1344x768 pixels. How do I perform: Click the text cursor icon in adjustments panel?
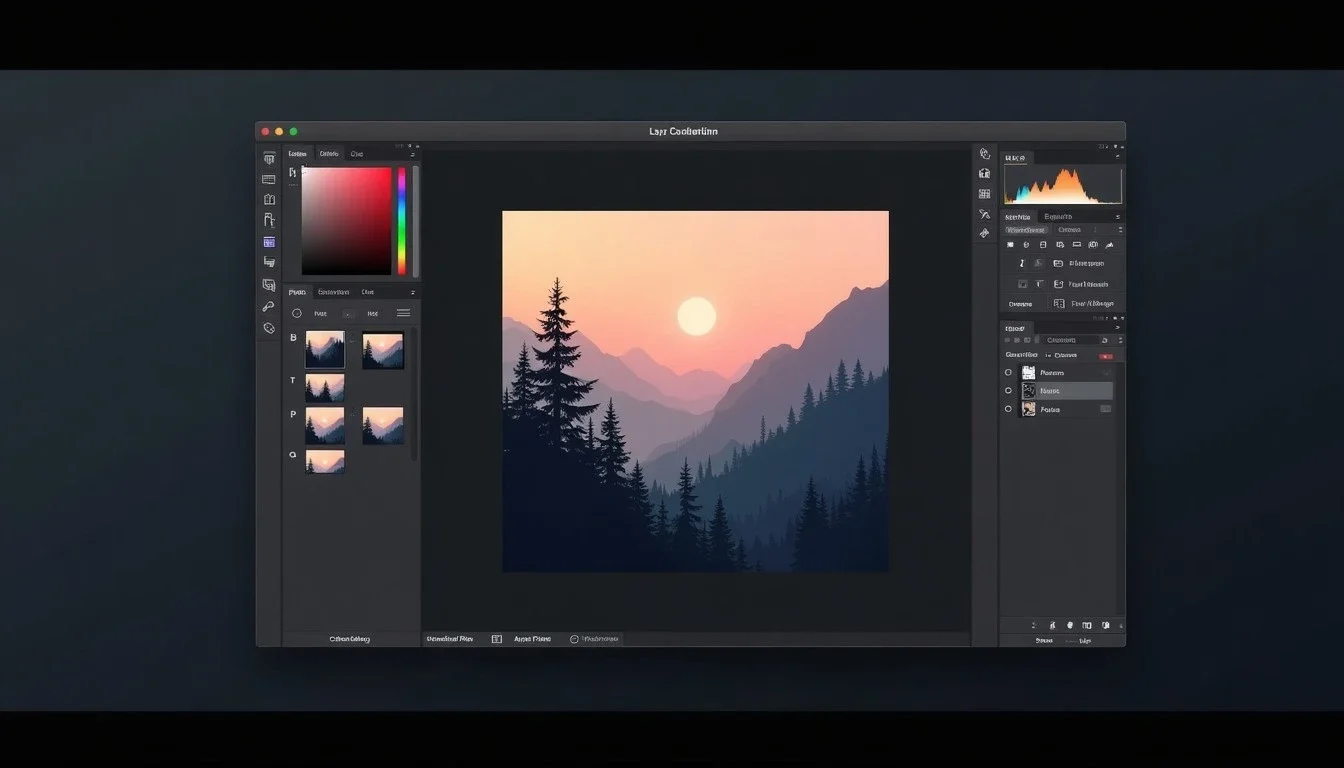click(x=1022, y=264)
